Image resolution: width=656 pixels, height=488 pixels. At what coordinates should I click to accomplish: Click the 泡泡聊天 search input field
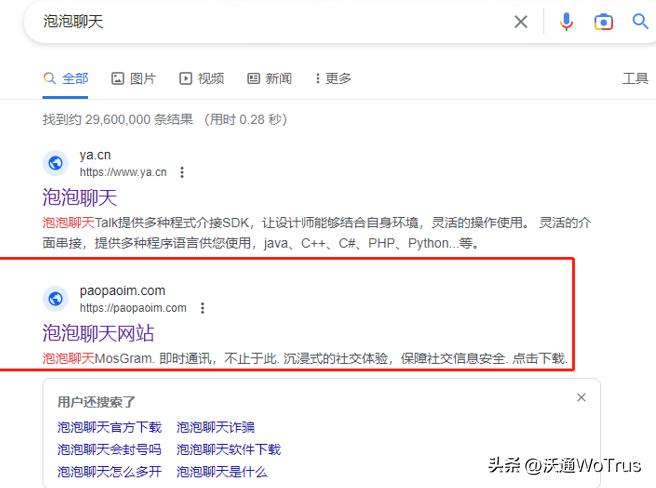pos(268,21)
